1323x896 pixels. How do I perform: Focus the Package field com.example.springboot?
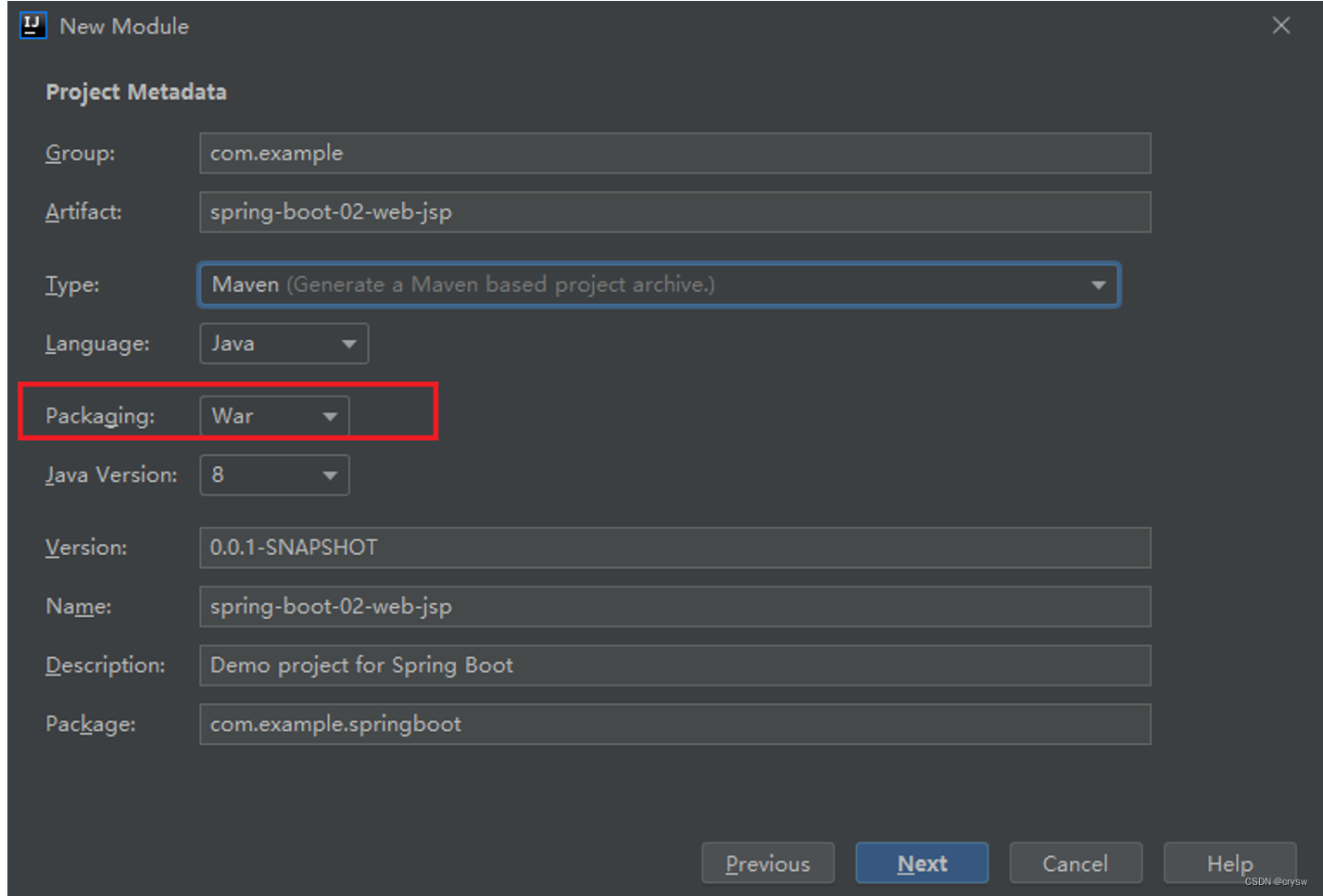[x=675, y=725]
